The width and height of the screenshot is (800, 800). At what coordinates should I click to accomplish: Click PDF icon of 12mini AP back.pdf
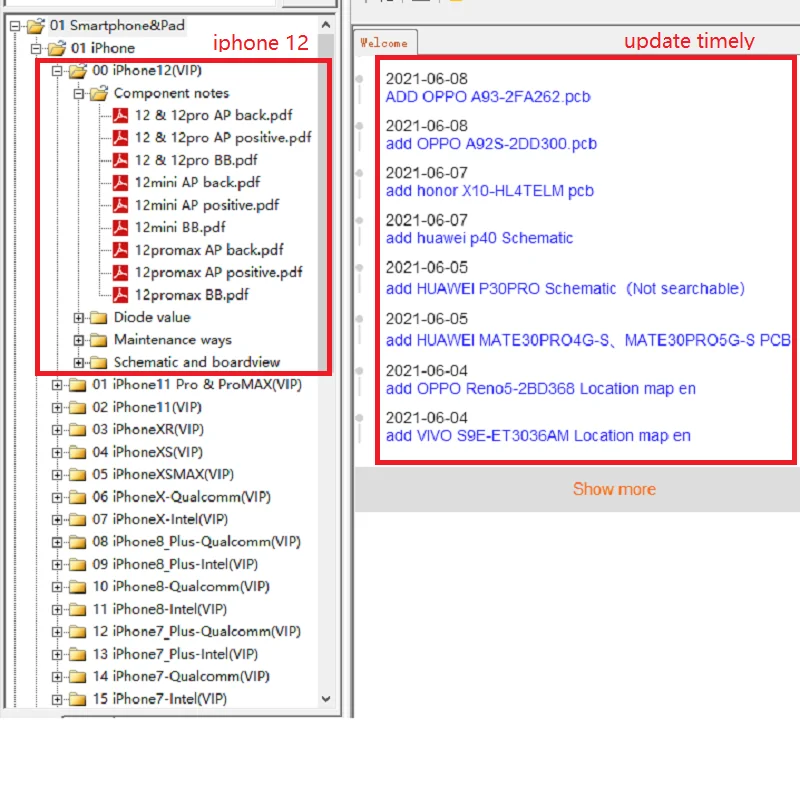120,183
